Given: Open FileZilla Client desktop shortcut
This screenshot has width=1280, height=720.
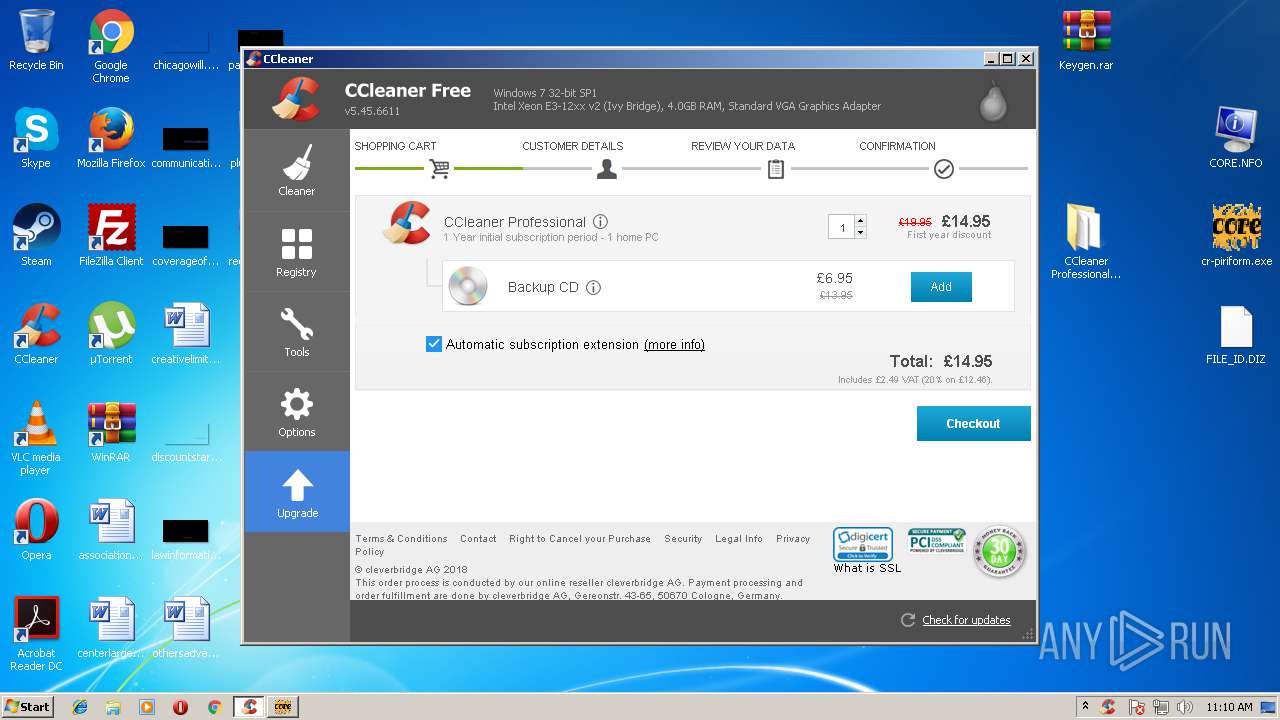Looking at the screenshot, I should click(x=111, y=236).
